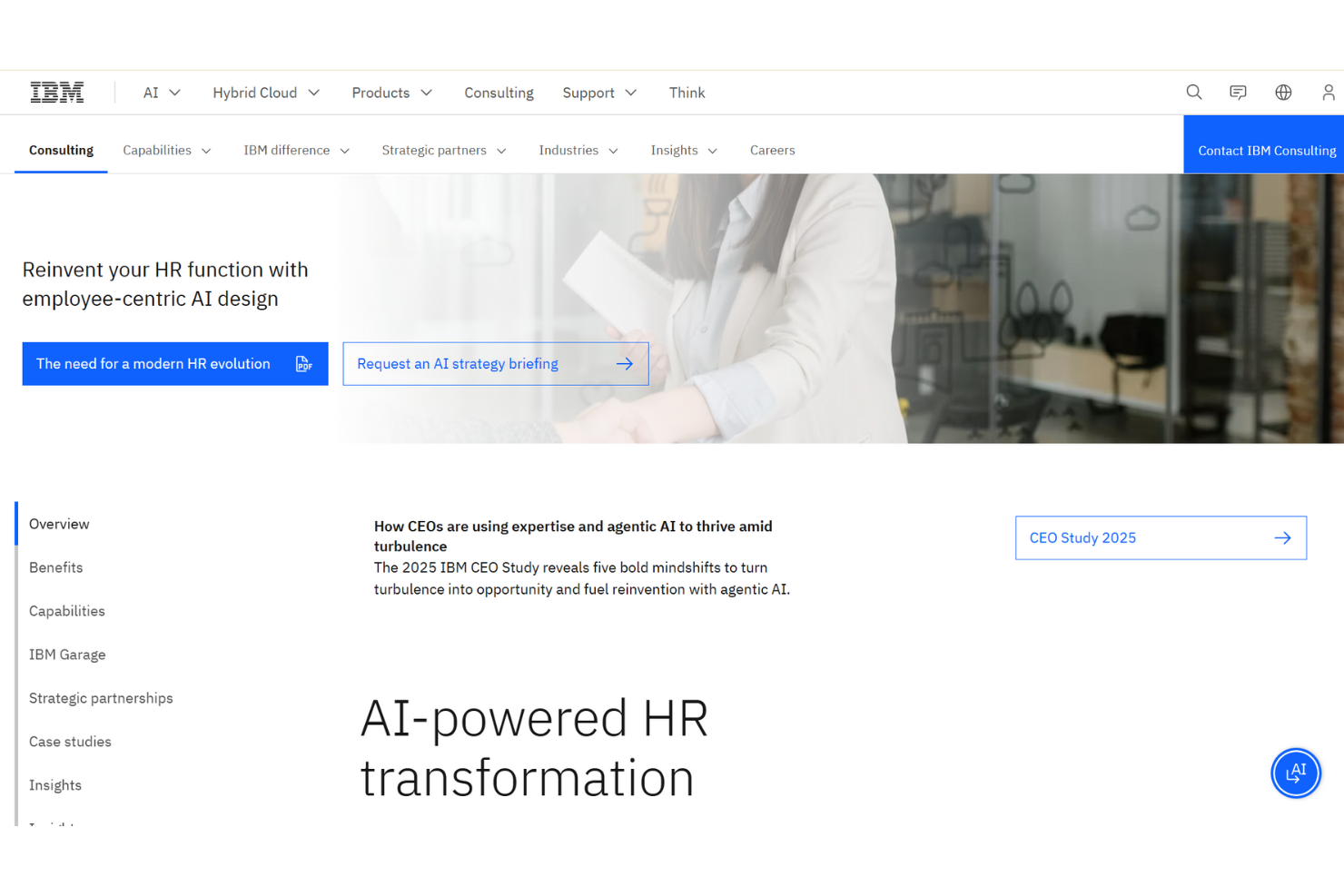Click the arrow on CEO Study 2025

click(x=1282, y=537)
